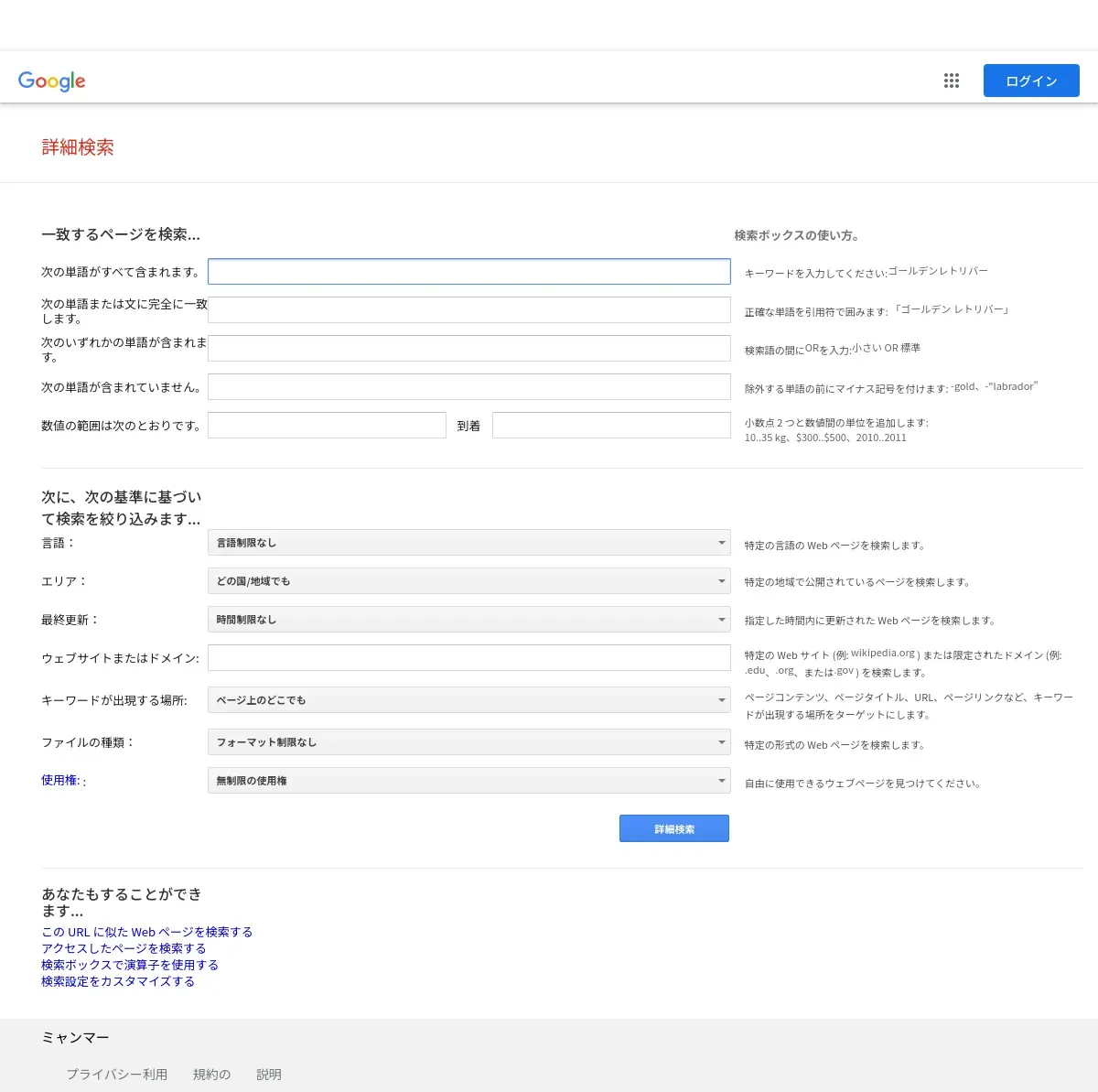Expand the 最終更新 time dropdown
The image size is (1098, 1092).
(468, 620)
